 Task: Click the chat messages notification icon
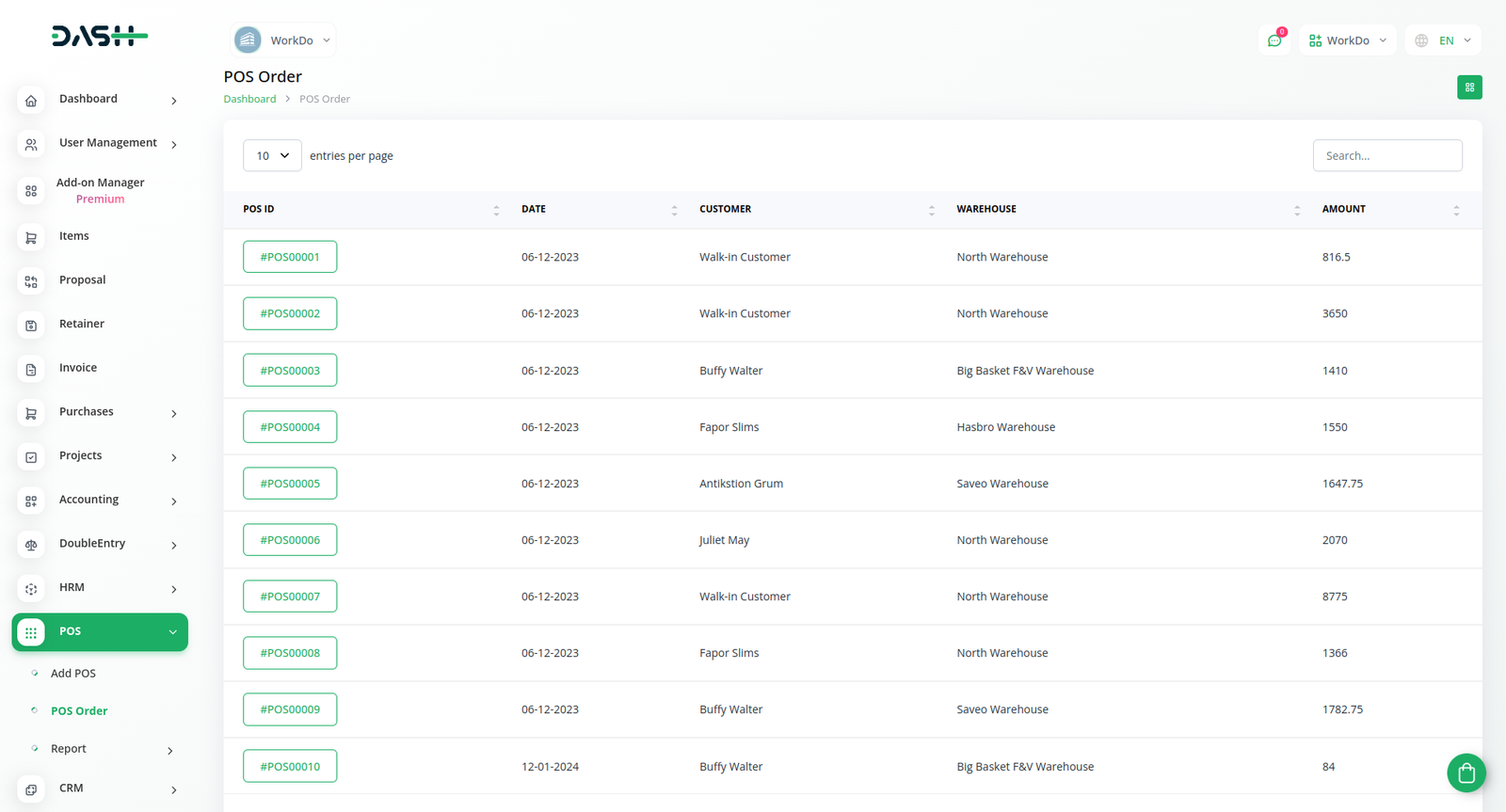click(1274, 40)
